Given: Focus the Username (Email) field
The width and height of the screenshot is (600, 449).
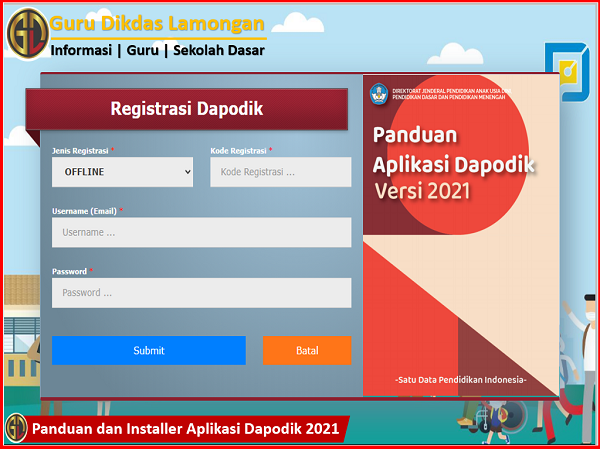Looking at the screenshot, I should pyautogui.click(x=201, y=232).
